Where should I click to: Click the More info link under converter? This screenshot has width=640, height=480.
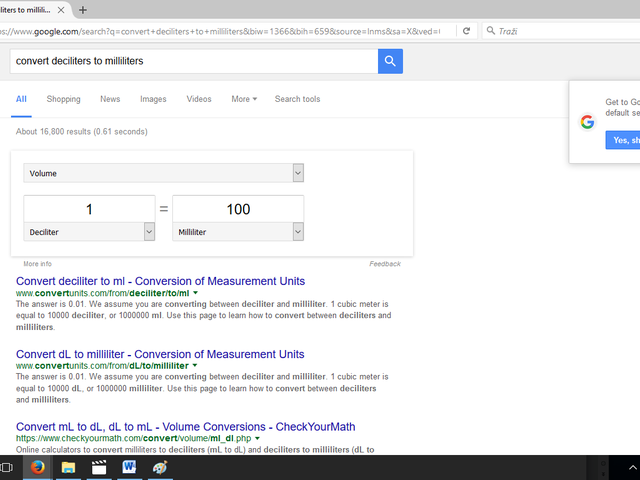38,264
